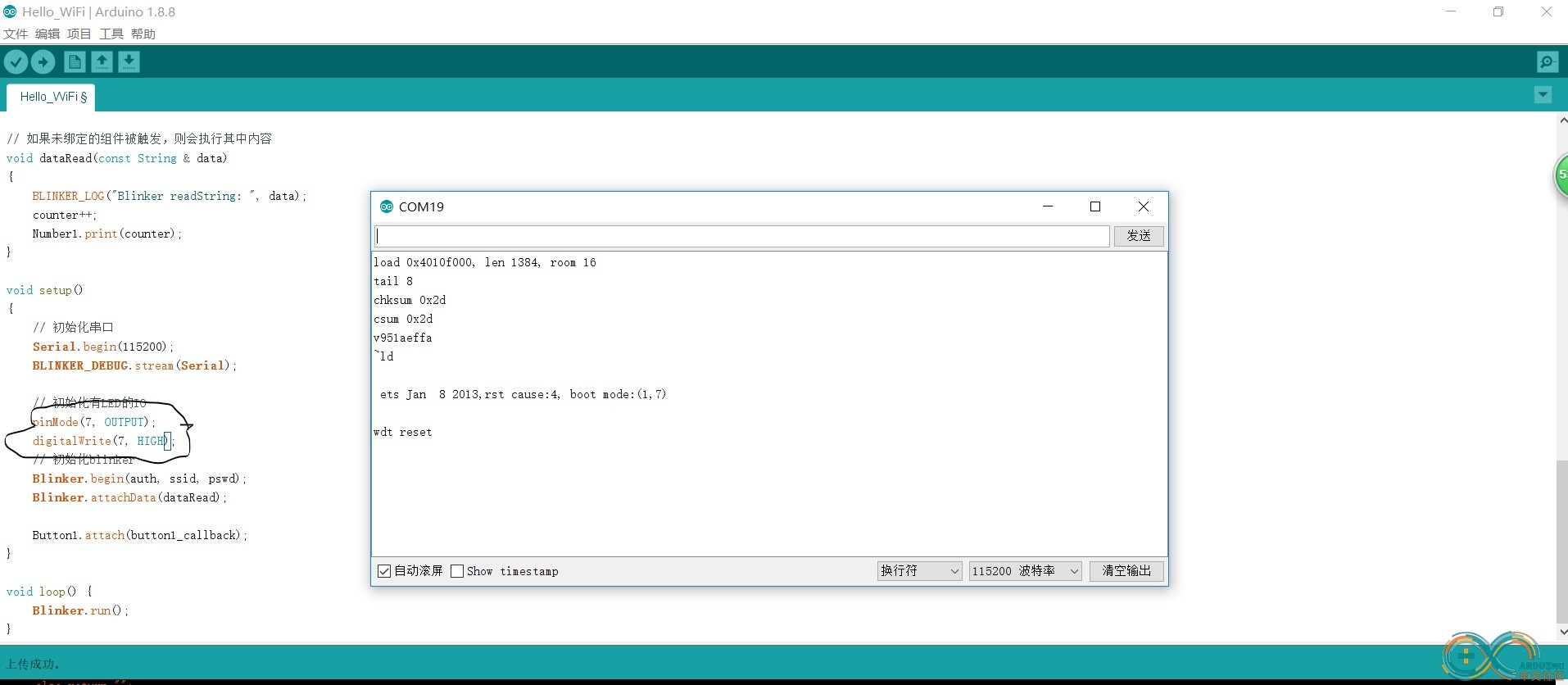Click the 'chksum 0x2d' serial output line

click(410, 300)
